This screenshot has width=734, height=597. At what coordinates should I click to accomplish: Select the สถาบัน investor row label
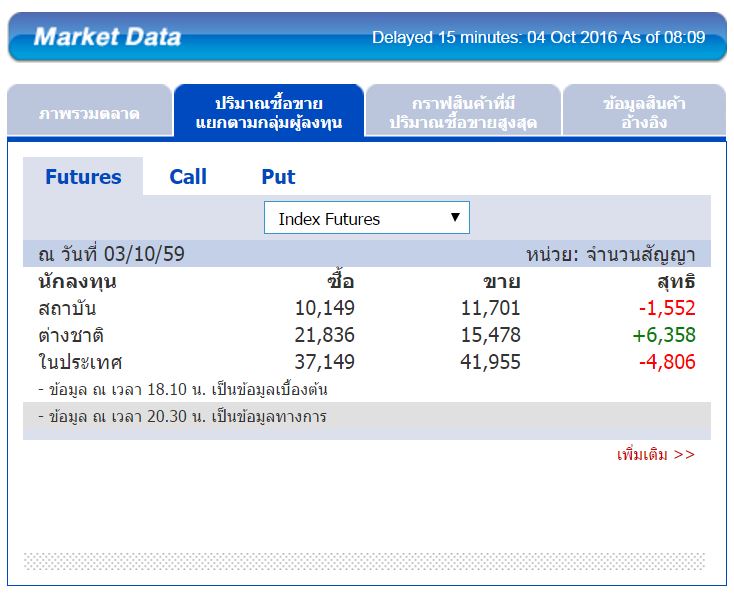point(67,308)
